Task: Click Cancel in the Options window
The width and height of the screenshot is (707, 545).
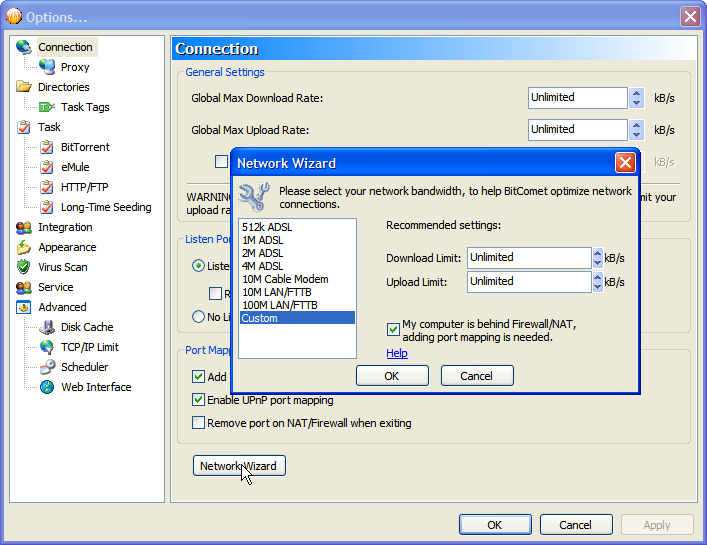Action: click(x=576, y=525)
